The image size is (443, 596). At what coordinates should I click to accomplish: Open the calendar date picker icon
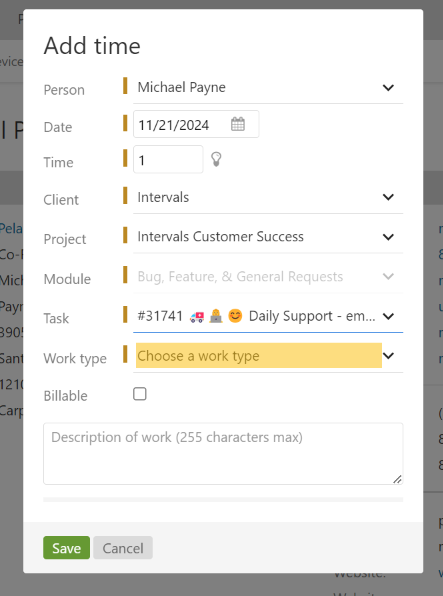tap(238, 124)
